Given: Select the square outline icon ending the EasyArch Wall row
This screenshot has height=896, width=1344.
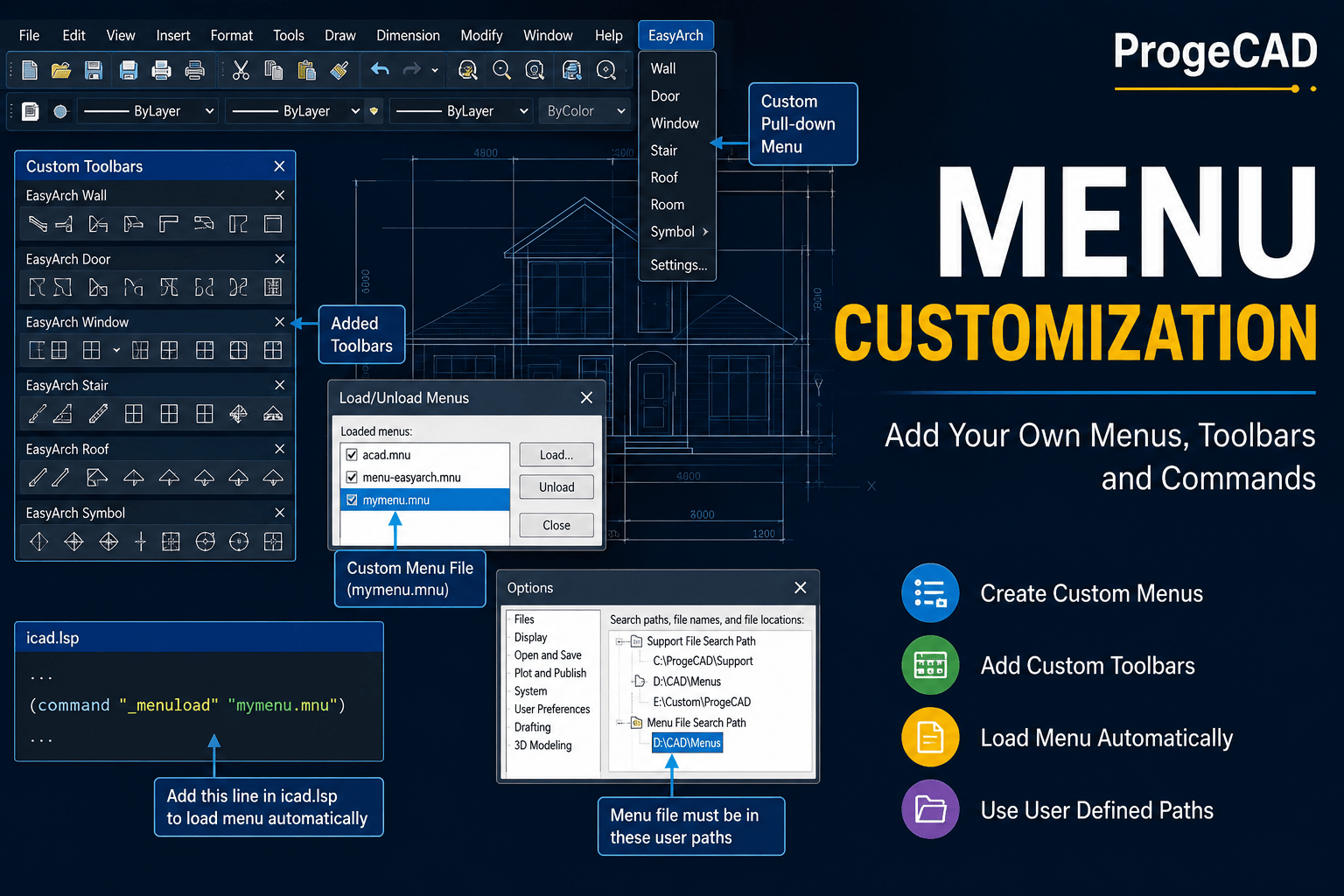Looking at the screenshot, I should point(273,224).
